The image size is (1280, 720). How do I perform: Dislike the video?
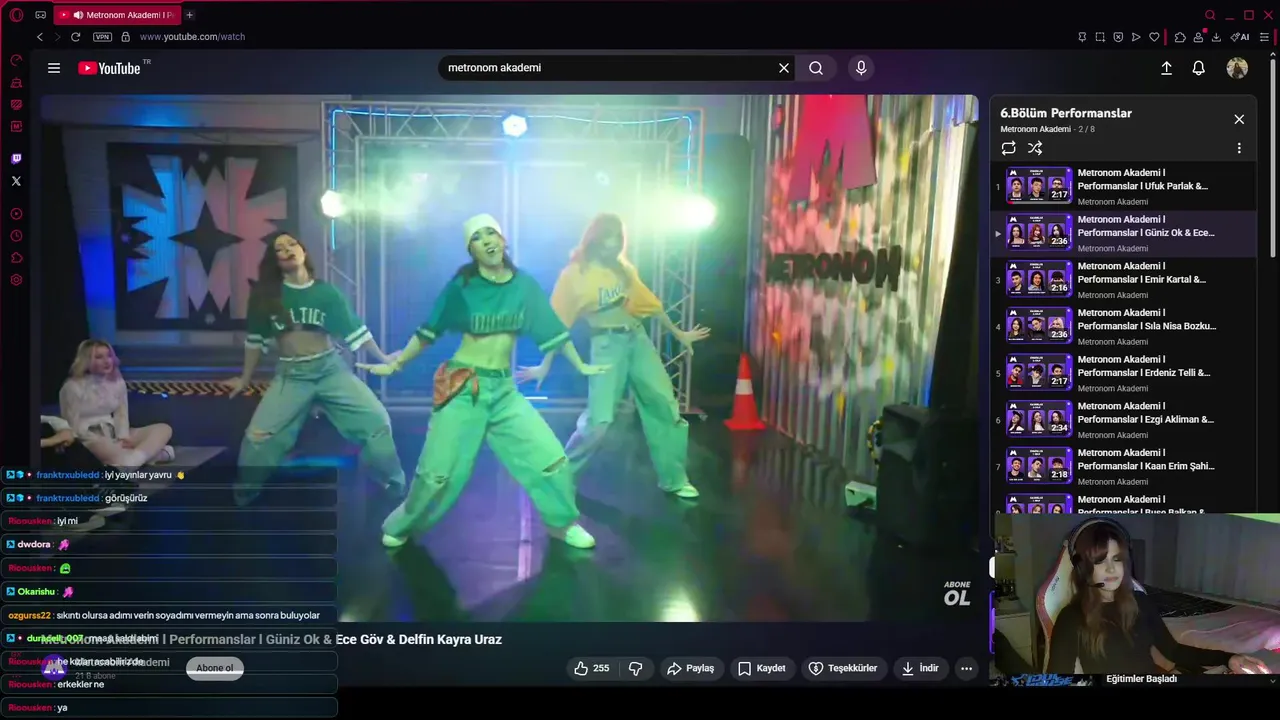click(x=635, y=668)
